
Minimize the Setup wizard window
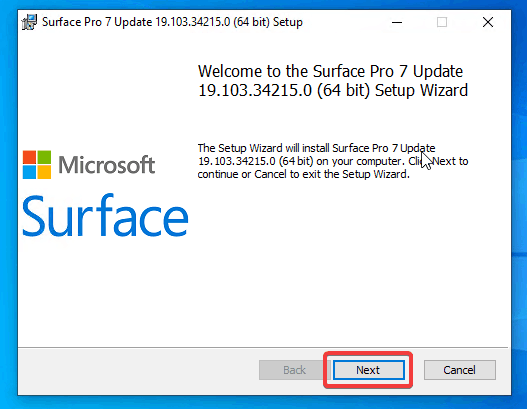tap(397, 23)
